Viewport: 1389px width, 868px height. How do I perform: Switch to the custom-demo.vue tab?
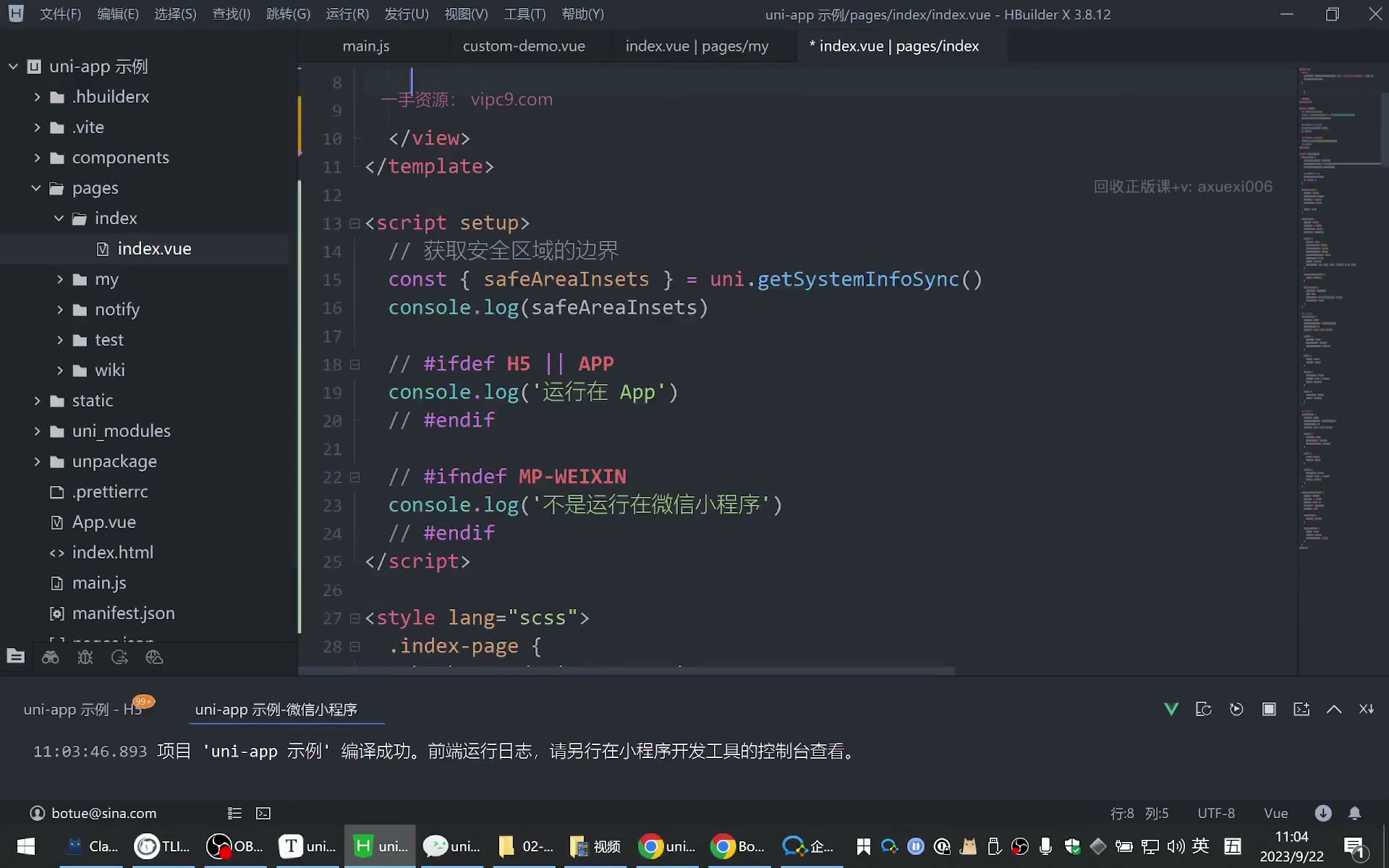click(524, 46)
